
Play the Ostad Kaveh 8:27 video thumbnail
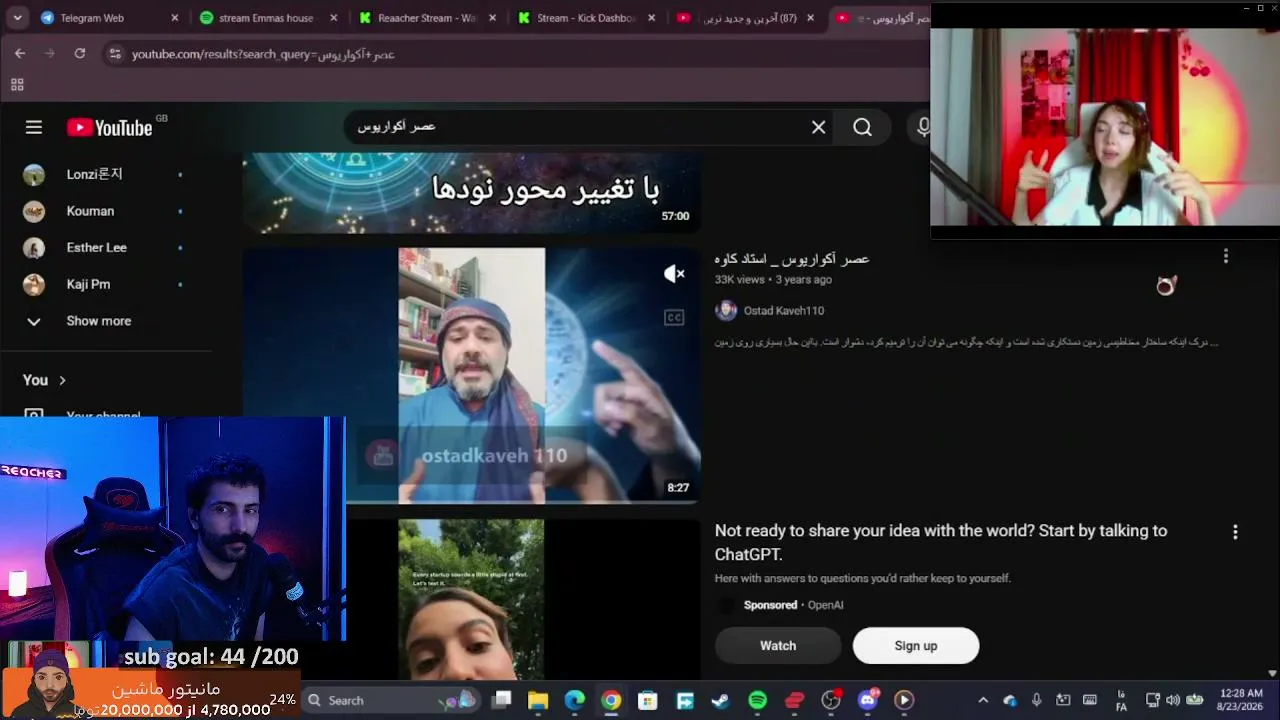[471, 376]
